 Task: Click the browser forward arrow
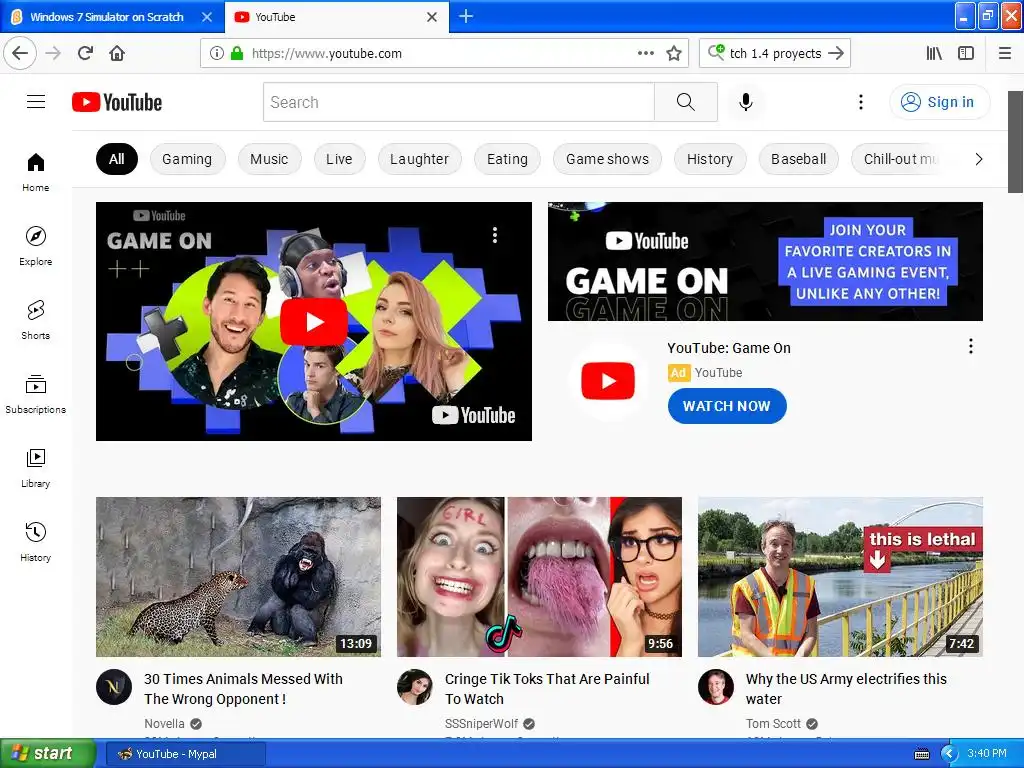(53, 54)
